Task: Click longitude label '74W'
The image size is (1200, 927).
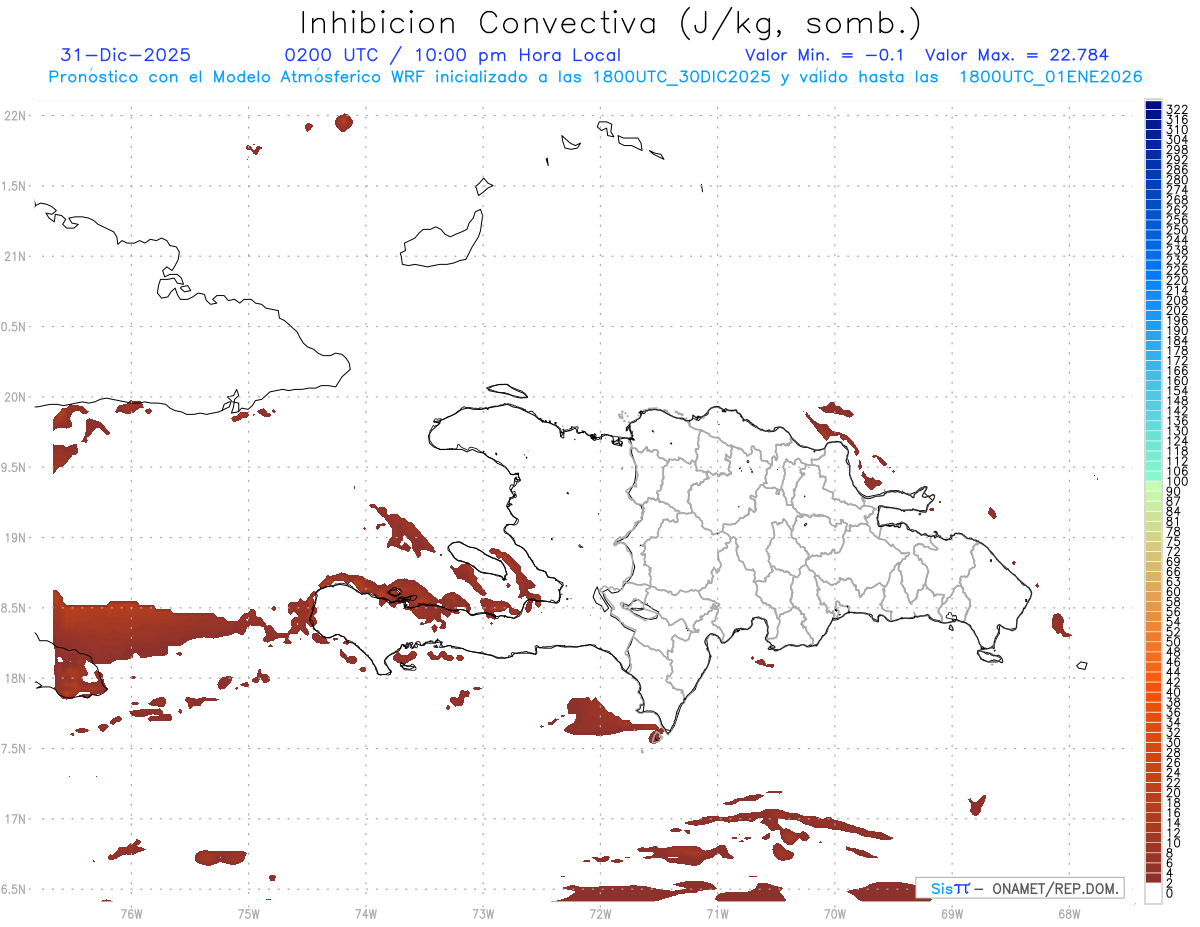Action: tap(366, 912)
